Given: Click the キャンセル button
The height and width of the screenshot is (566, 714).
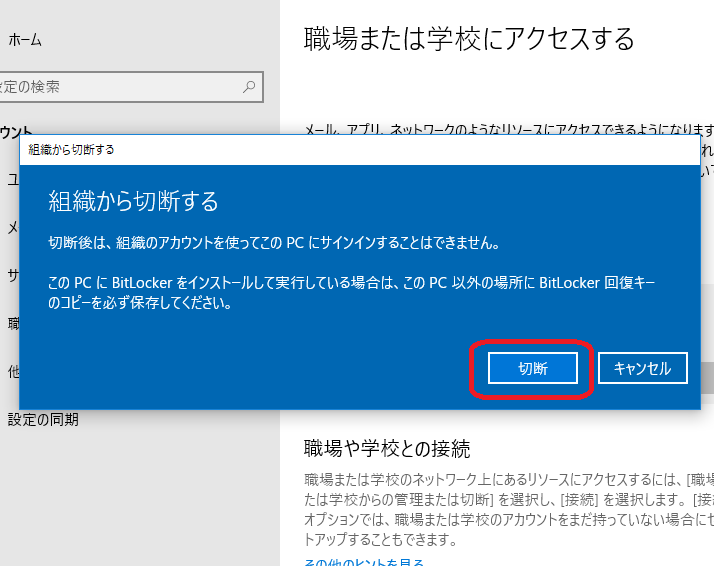Looking at the screenshot, I should click(x=643, y=368).
